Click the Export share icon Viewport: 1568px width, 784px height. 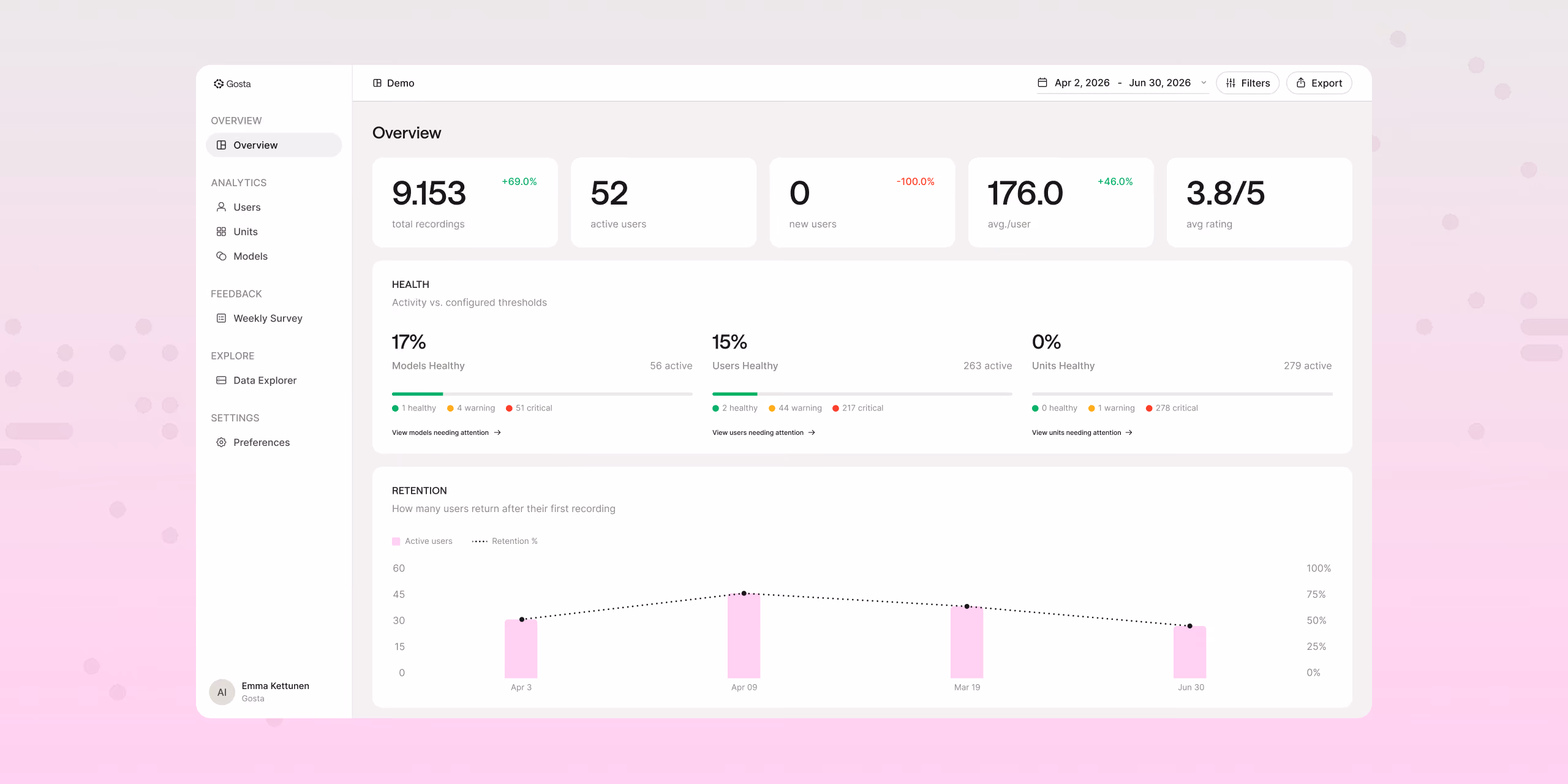coord(1301,83)
